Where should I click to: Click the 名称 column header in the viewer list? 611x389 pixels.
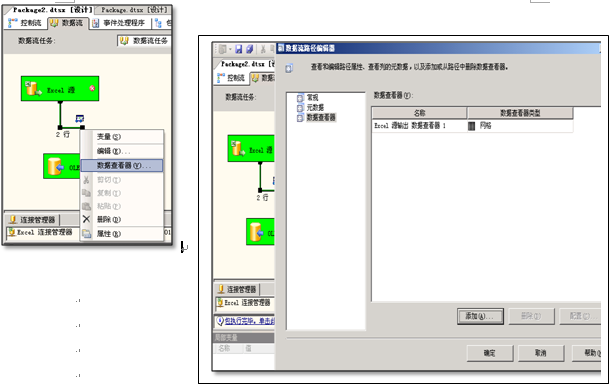point(419,113)
